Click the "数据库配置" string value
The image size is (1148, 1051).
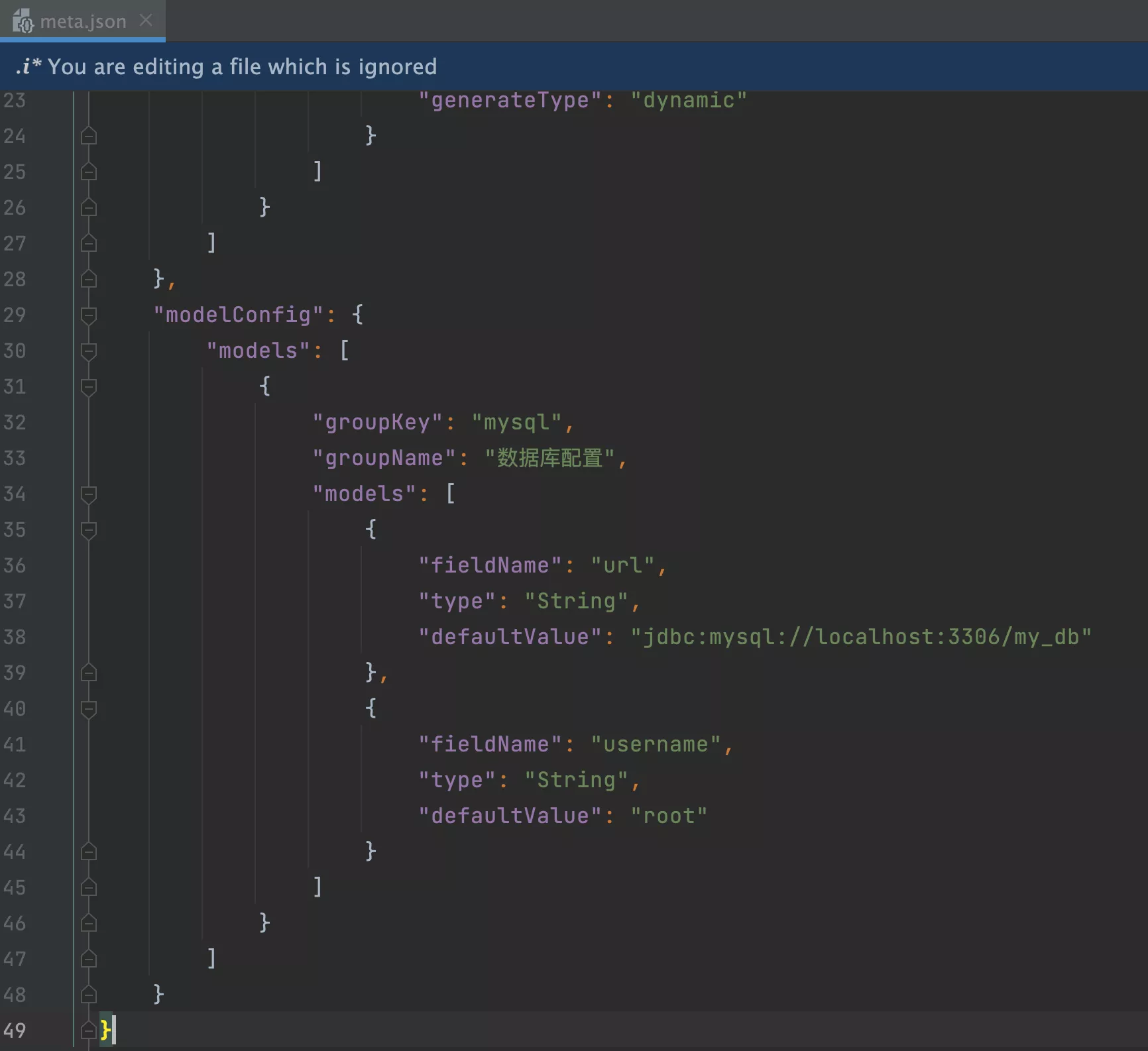(549, 458)
